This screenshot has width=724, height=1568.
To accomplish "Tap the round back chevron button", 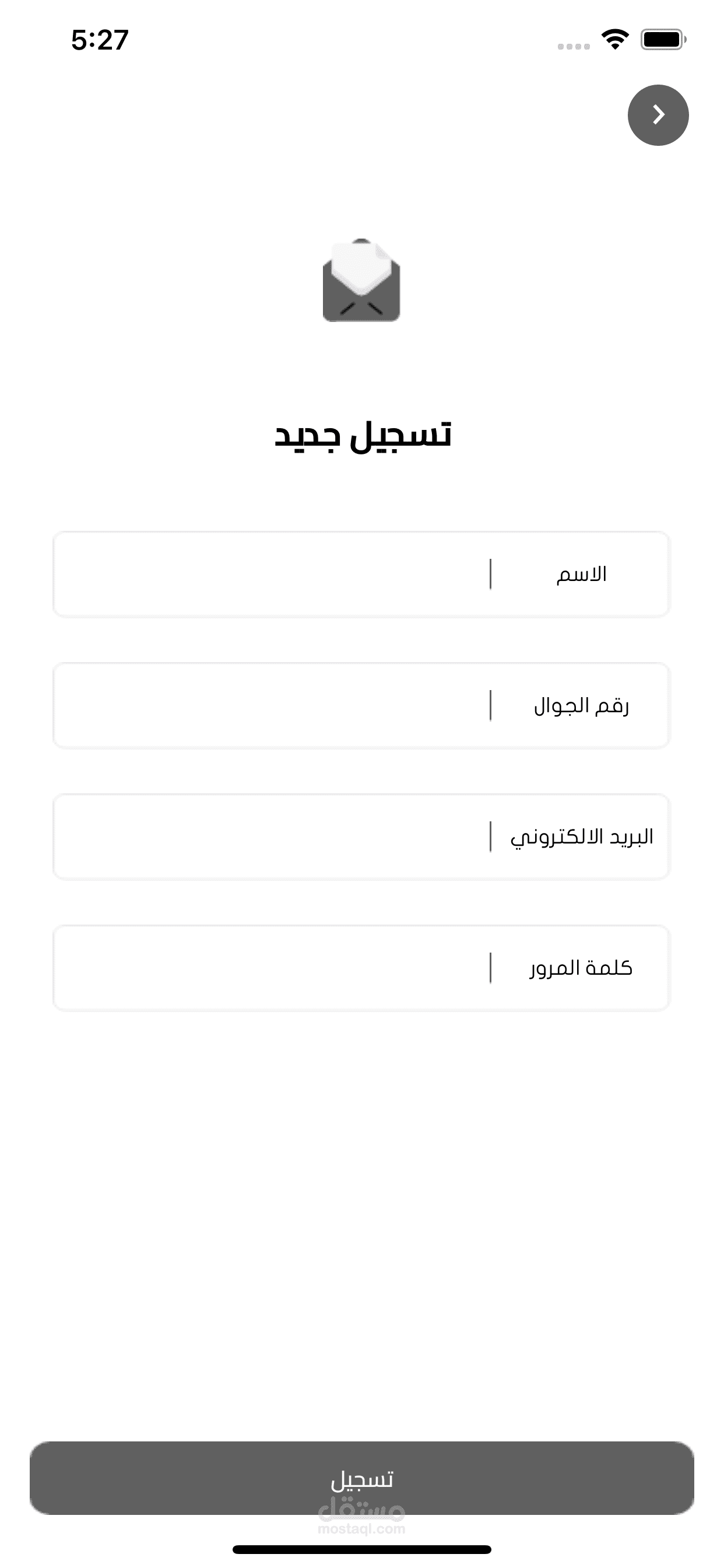I will pos(658,115).
